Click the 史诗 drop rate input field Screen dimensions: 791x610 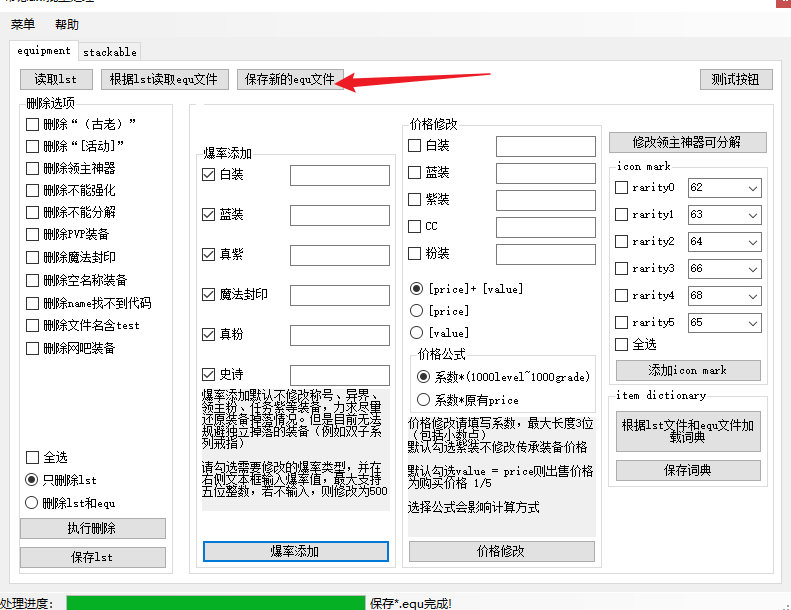339,374
